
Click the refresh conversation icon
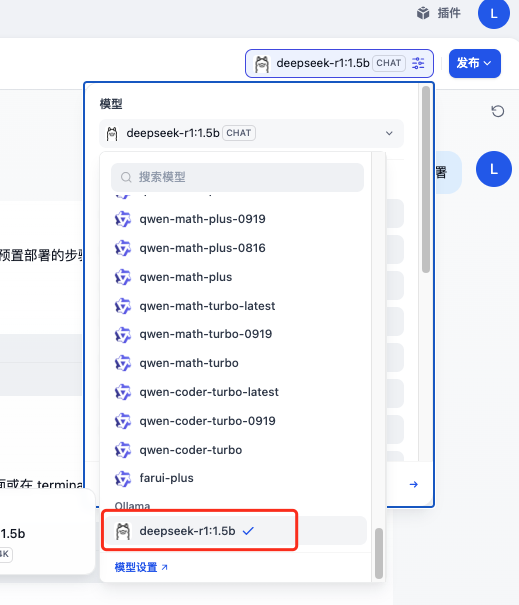497,111
